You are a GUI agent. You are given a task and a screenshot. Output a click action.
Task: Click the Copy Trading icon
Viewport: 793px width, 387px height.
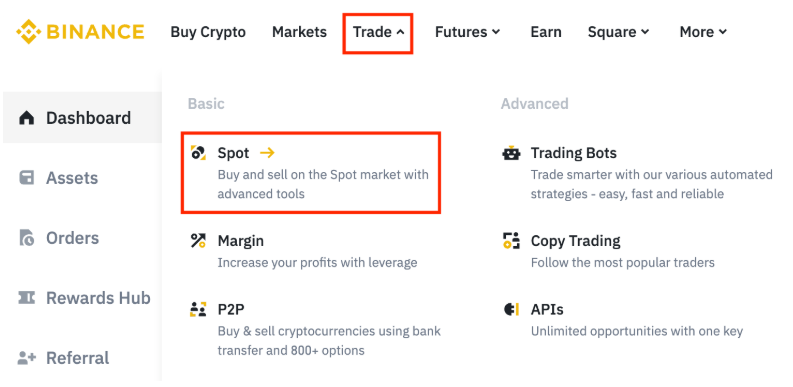[x=511, y=241]
